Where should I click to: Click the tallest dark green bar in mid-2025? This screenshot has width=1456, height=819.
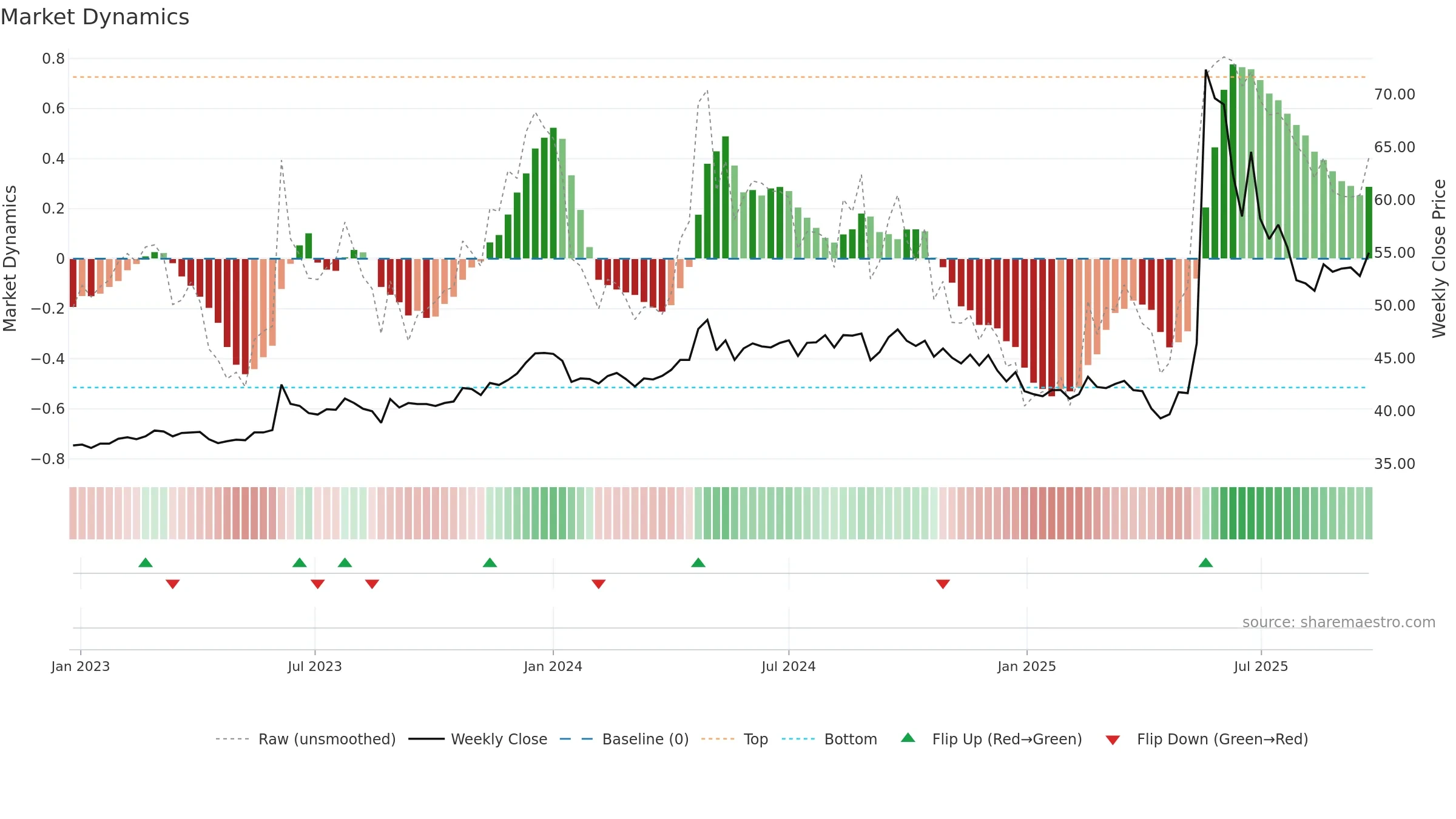pyautogui.click(x=1233, y=161)
